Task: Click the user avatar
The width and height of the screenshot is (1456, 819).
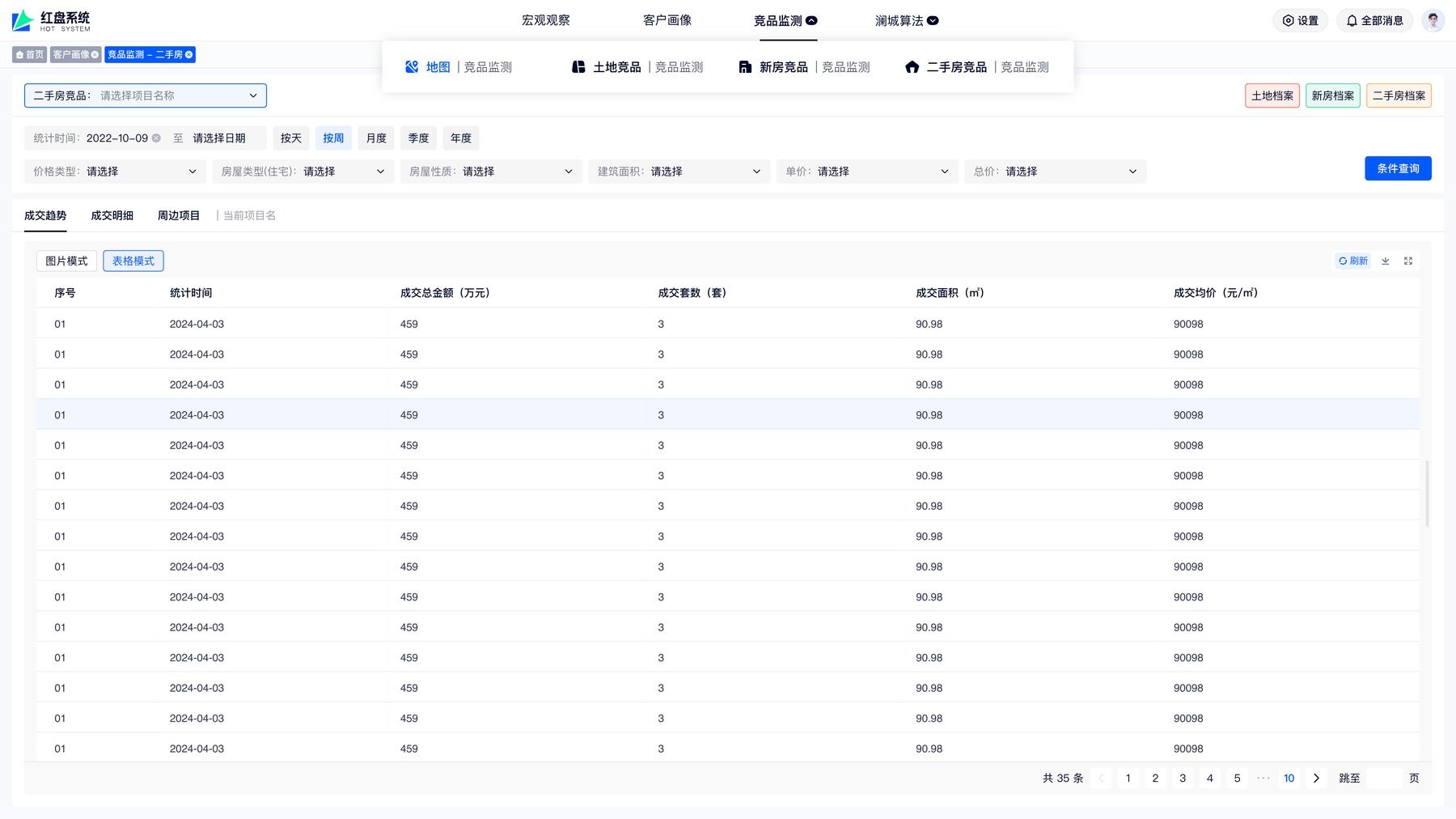Action: (x=1433, y=21)
